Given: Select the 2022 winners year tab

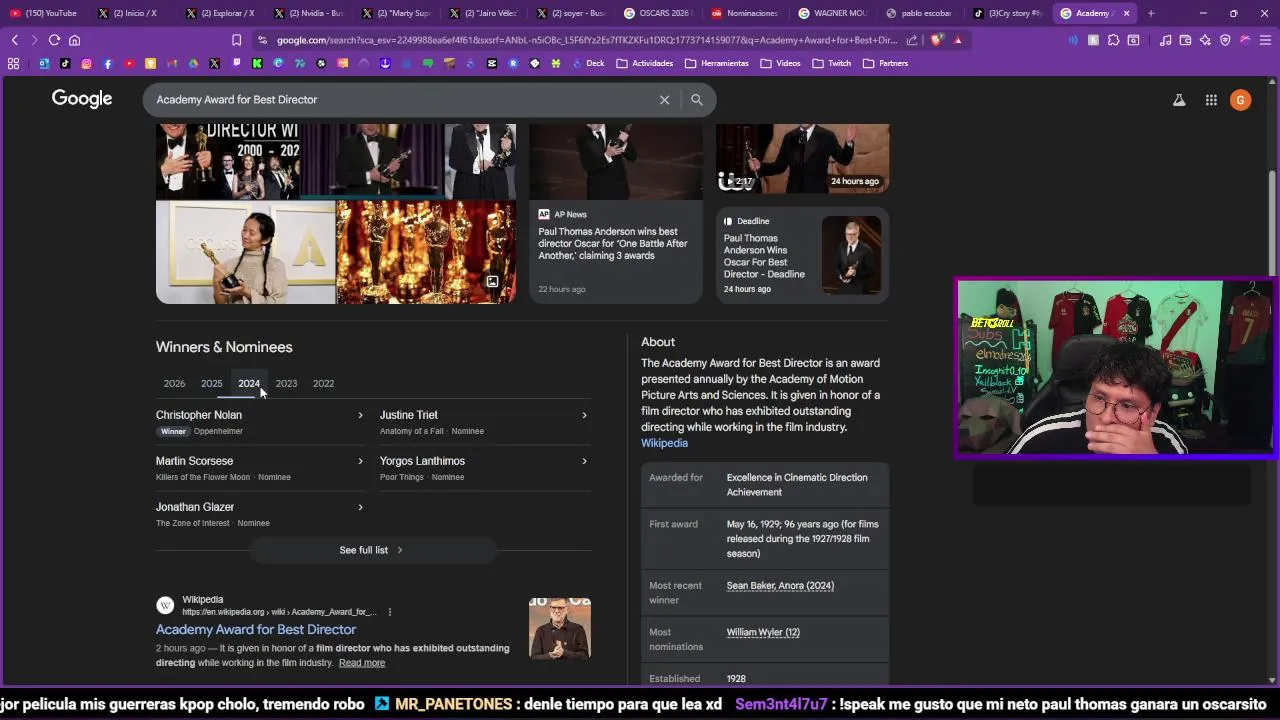Looking at the screenshot, I should tap(323, 383).
